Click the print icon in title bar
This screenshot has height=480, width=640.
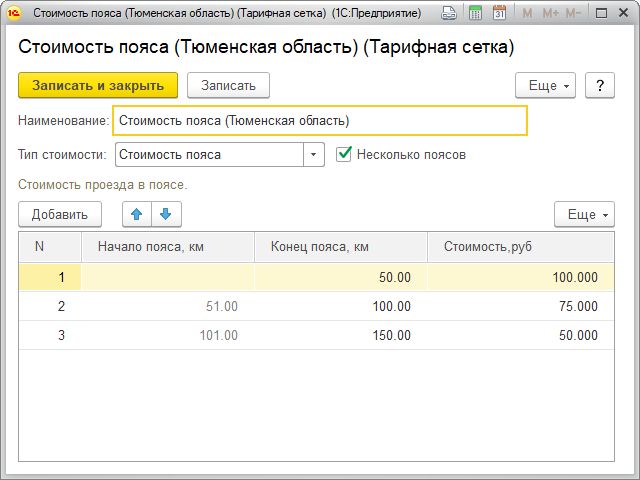tap(451, 14)
